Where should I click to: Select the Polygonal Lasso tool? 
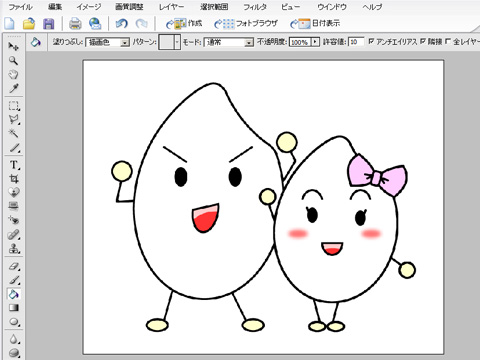(x=14, y=119)
